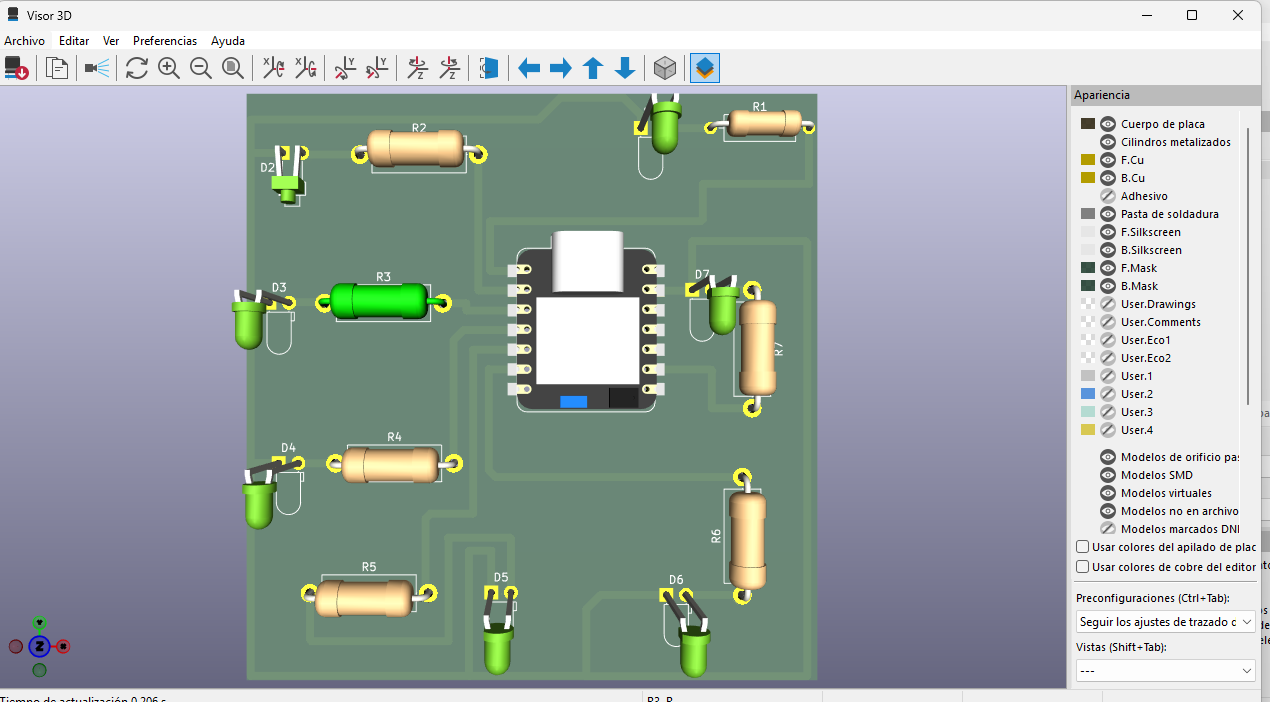Open the Ayuda menu
The image size is (1270, 702).
228,41
